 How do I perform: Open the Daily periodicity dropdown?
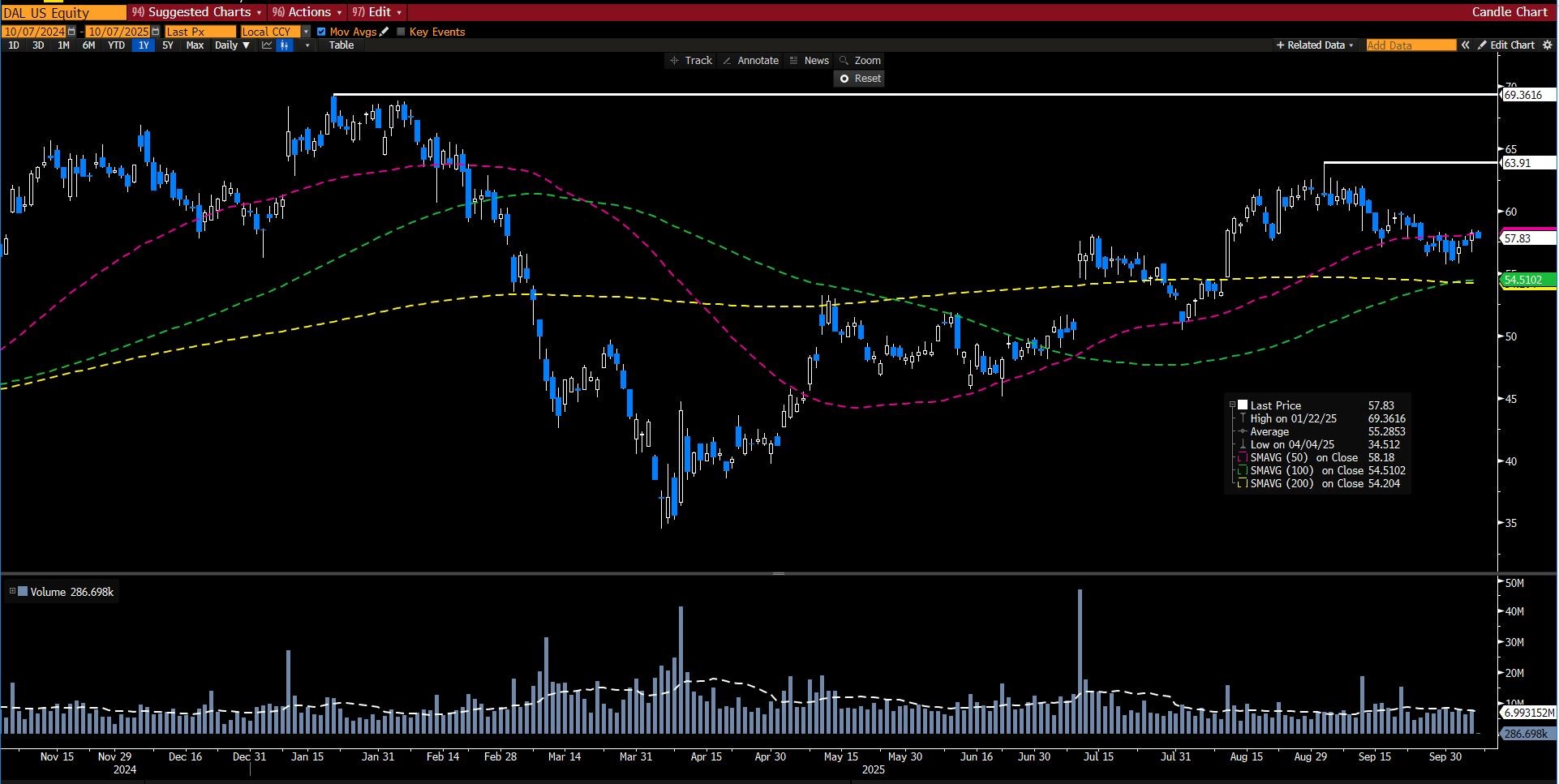[232, 45]
